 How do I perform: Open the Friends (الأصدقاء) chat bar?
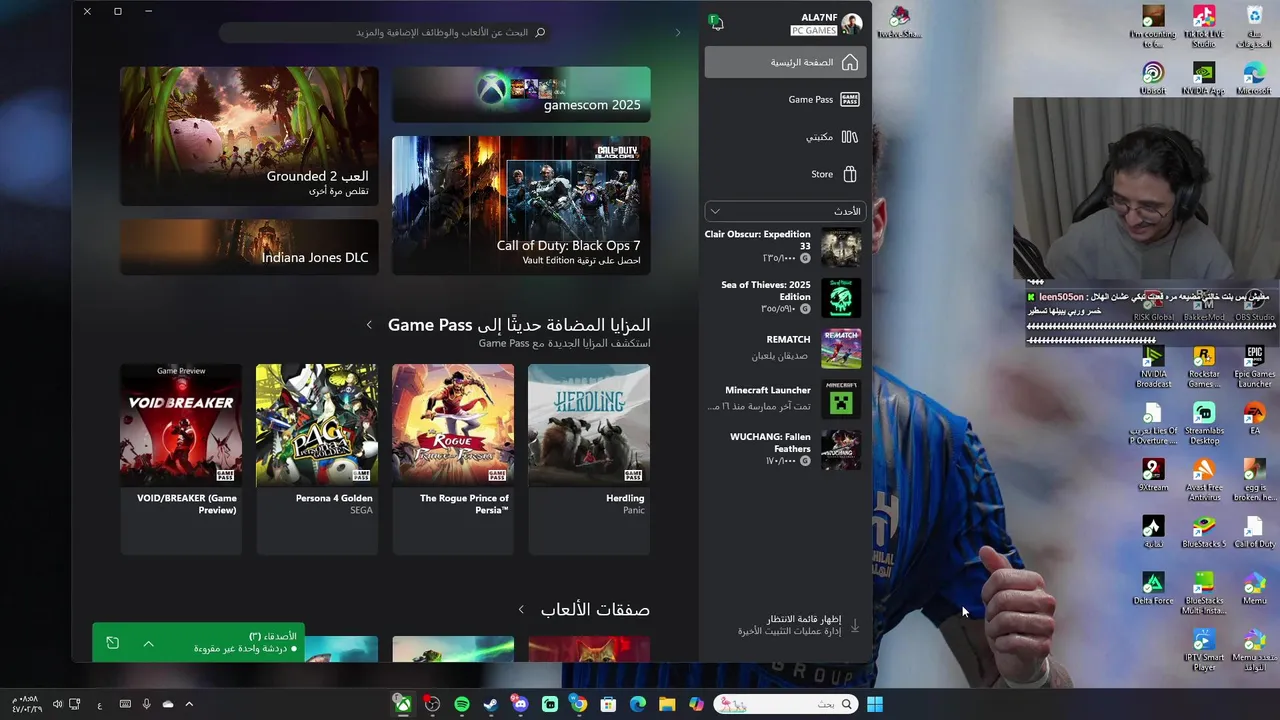tap(199, 643)
